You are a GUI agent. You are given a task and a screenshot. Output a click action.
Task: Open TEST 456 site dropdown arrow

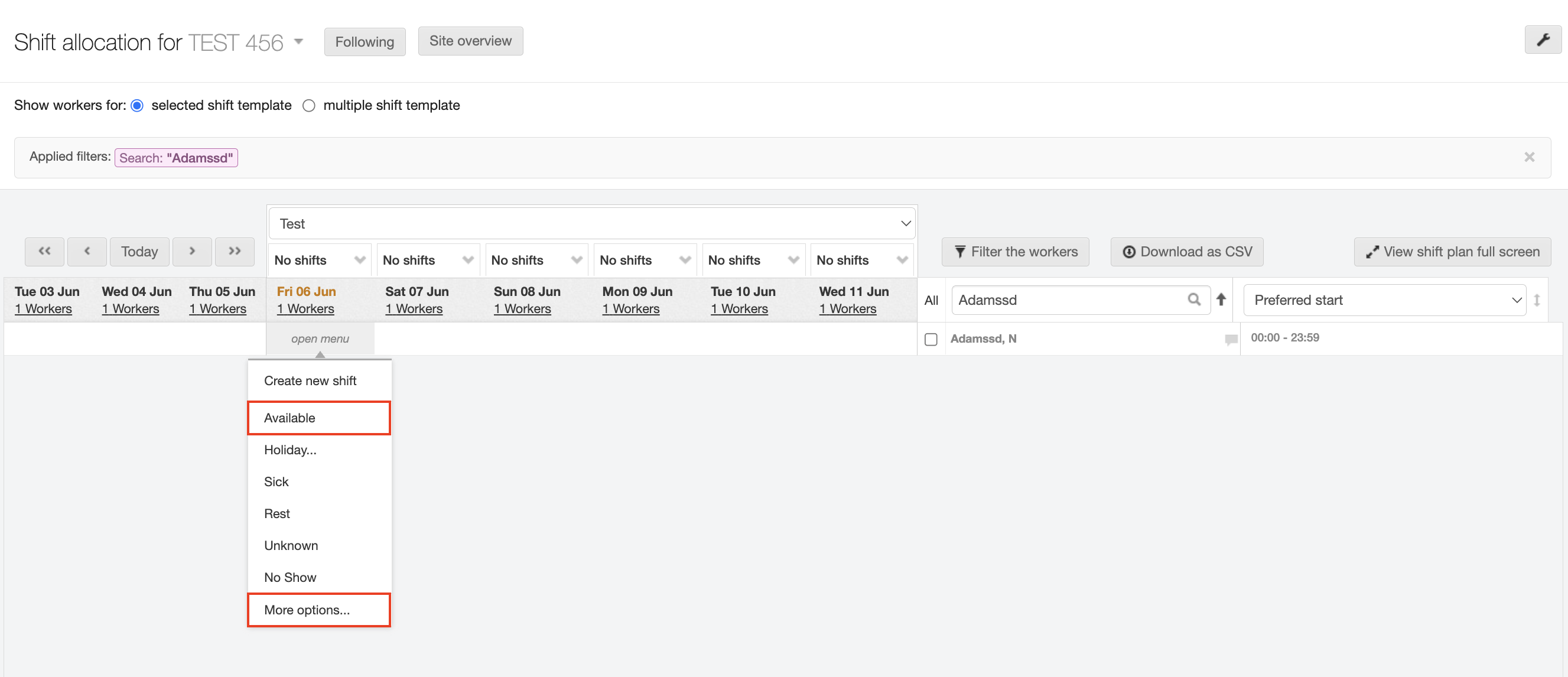point(298,42)
